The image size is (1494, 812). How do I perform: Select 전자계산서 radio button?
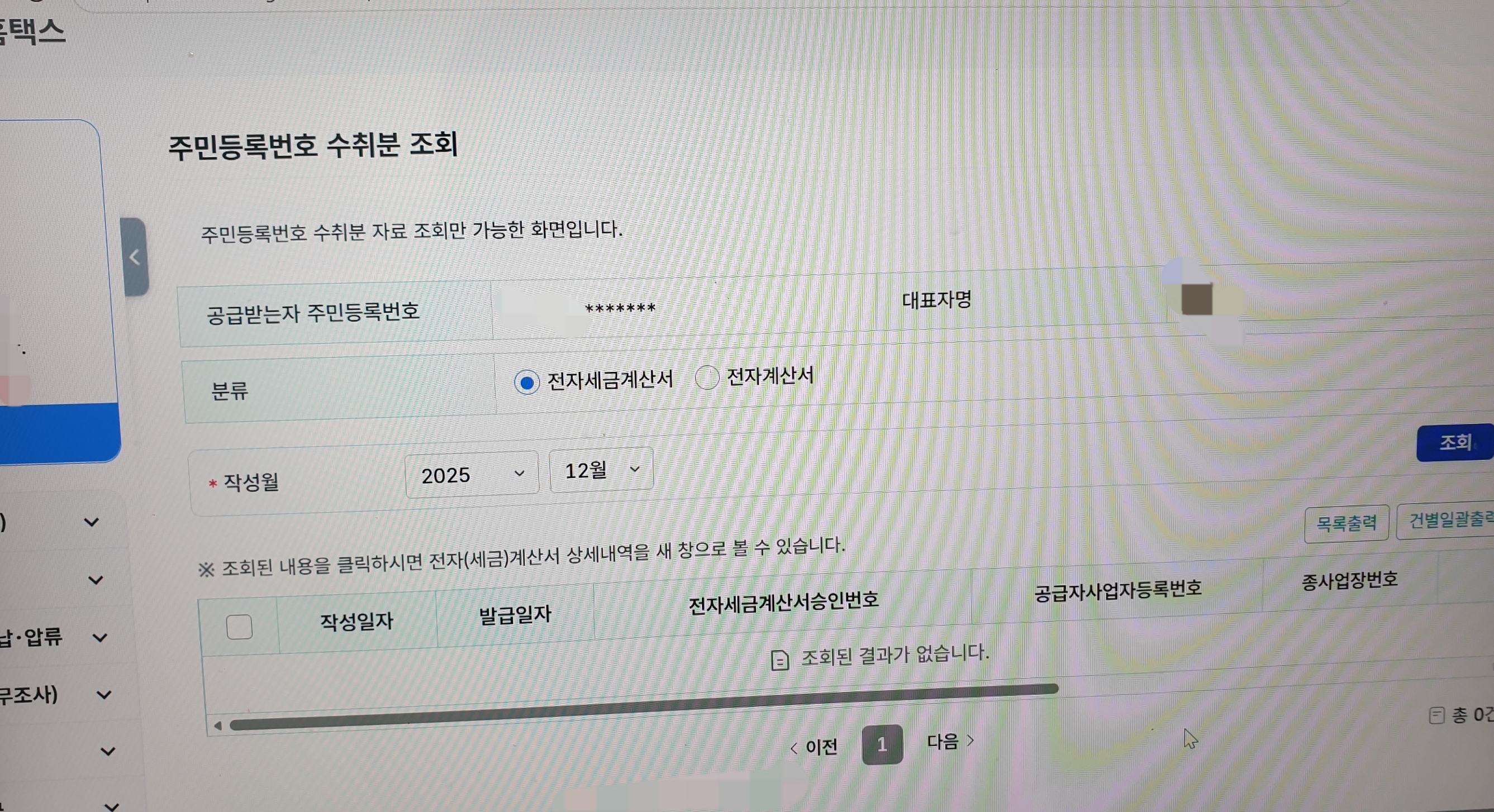point(707,378)
